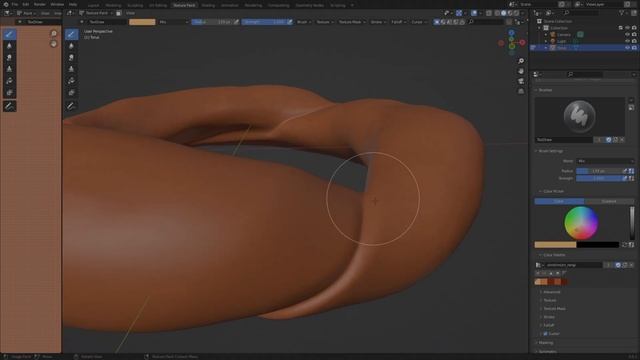Open the Texture Mask popover in tool header
The height and width of the screenshot is (360, 640).
point(352,22)
